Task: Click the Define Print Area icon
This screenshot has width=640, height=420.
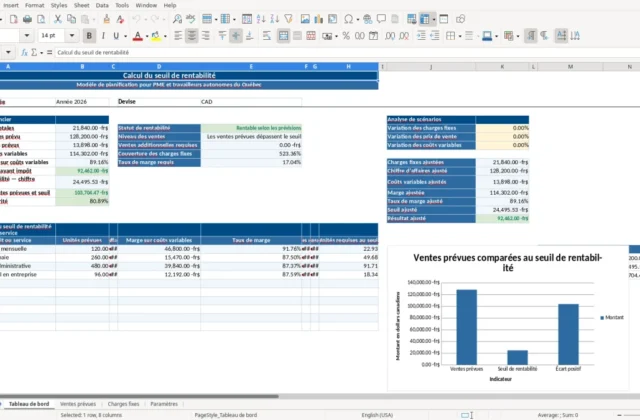Action: tap(411, 19)
